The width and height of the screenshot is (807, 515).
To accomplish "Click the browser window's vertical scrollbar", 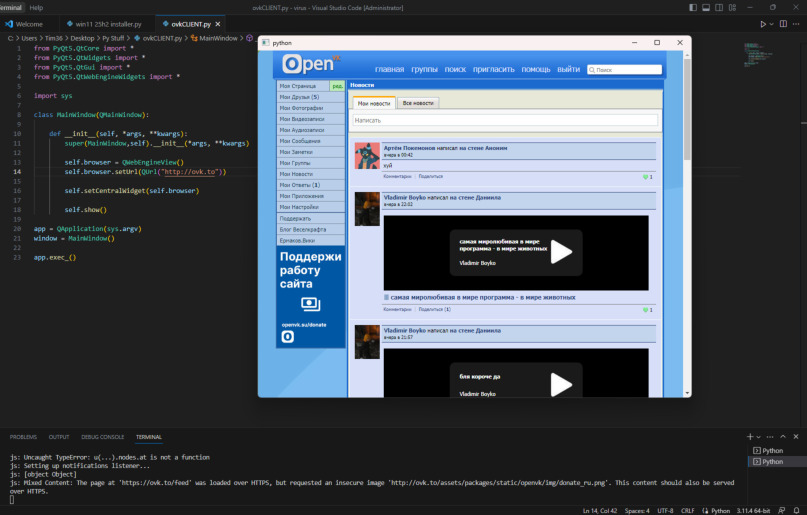I will point(685,200).
